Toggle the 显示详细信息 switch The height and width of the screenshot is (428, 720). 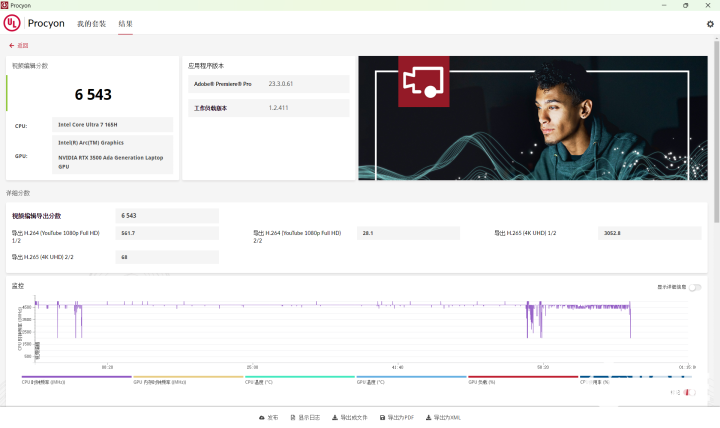[694, 287]
